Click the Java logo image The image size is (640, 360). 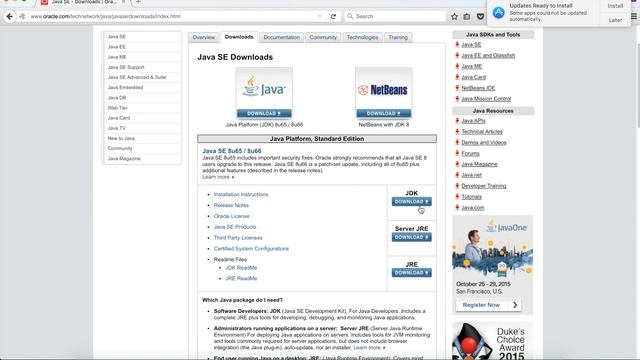tap(264, 88)
